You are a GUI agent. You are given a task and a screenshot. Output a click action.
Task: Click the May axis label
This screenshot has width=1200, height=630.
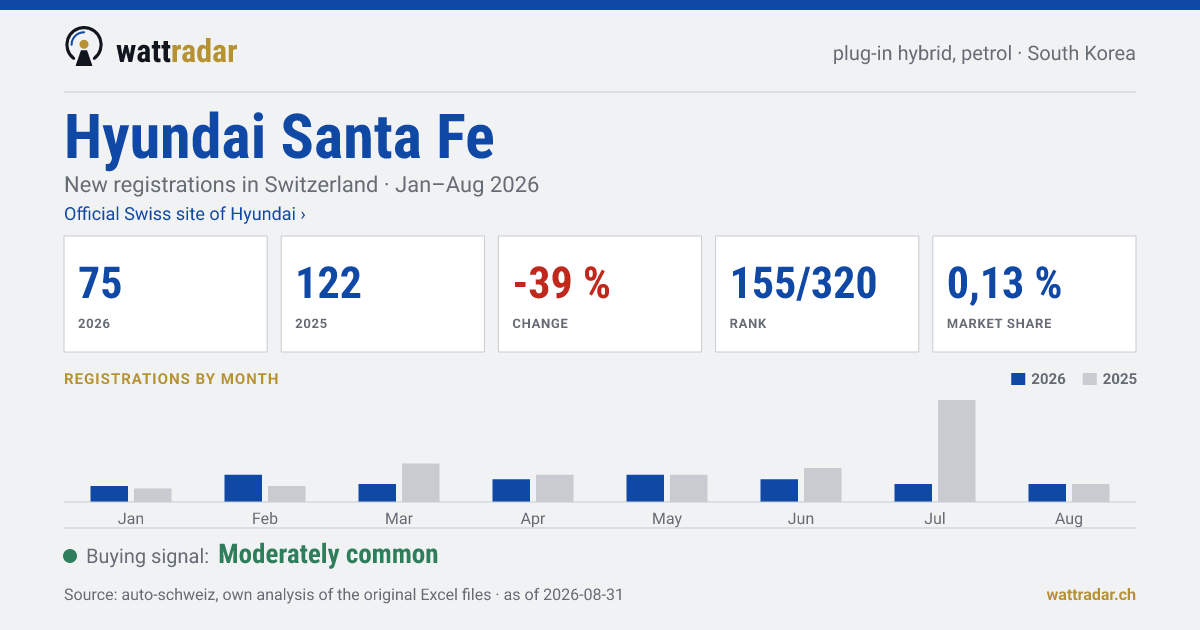(x=667, y=519)
